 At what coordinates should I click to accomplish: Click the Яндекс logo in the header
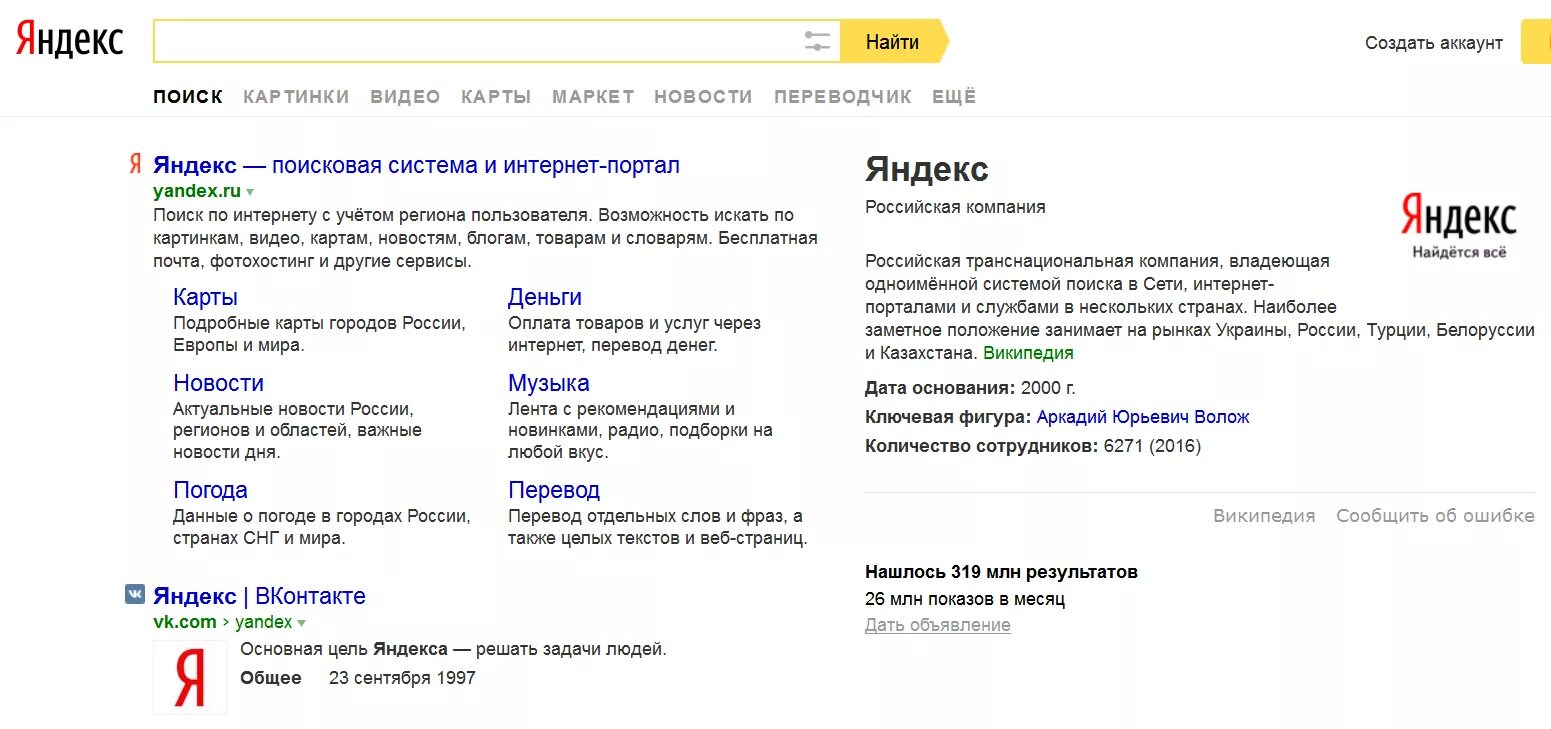(70, 41)
